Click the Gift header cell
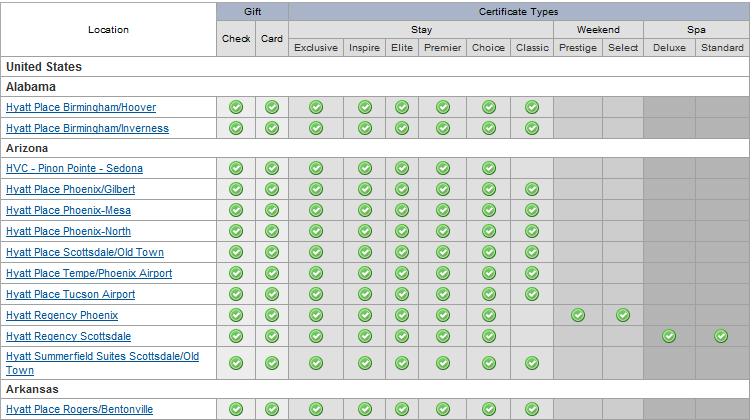The height and width of the screenshot is (420, 753). coord(253,12)
